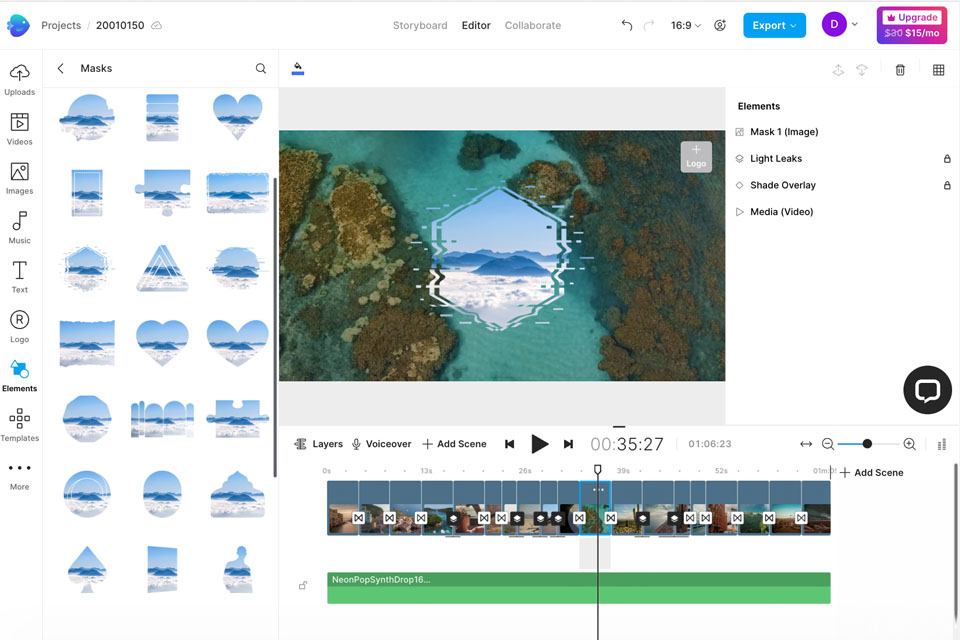
Task: Click the Voiceover button
Action: (381, 444)
